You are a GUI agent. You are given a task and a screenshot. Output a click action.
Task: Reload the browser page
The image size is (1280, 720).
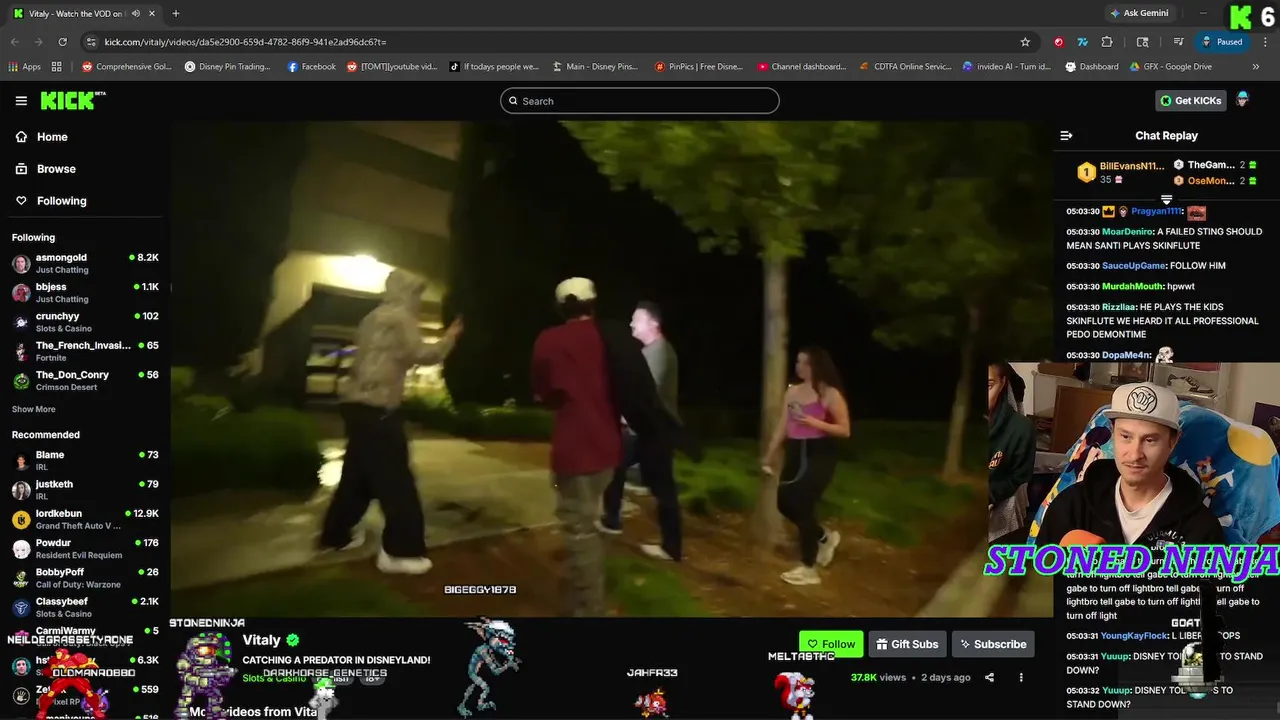[62, 42]
